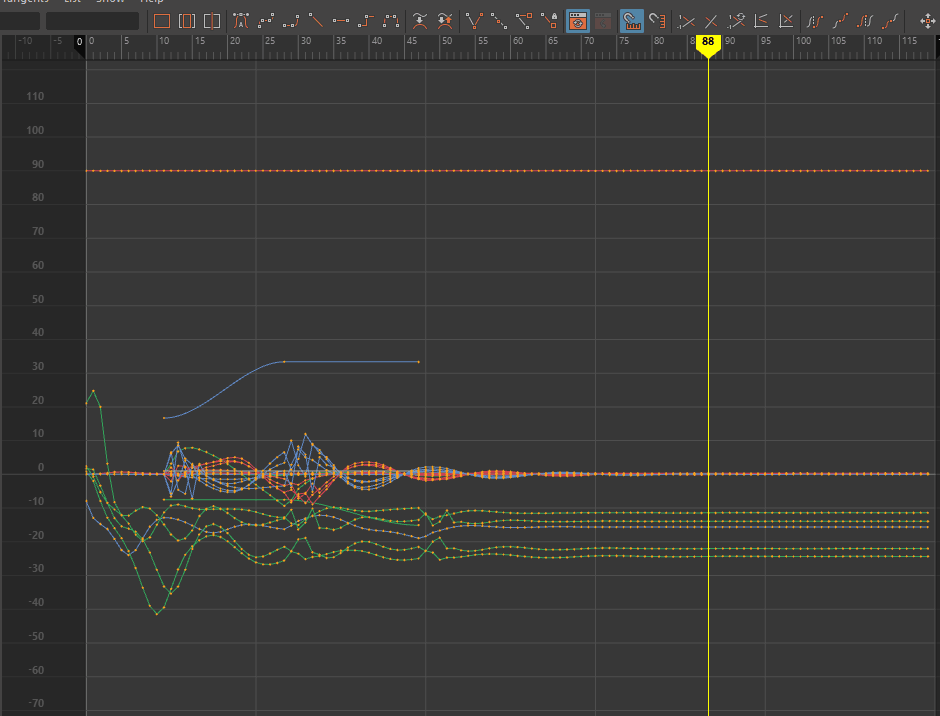
Task: Click the key value stats field
Action: pyautogui.click(x=92, y=21)
